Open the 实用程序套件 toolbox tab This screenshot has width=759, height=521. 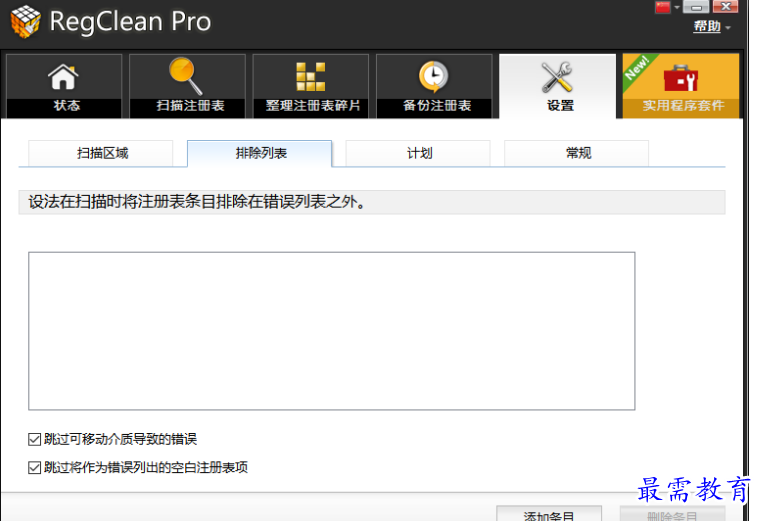(681, 86)
